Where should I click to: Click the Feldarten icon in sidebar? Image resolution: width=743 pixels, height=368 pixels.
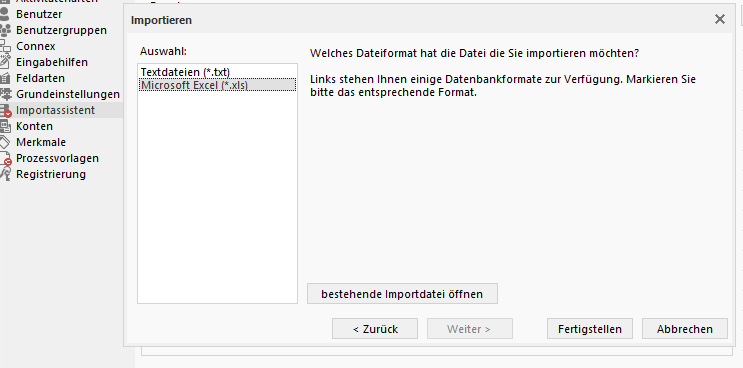pyautogui.click(x=5, y=78)
